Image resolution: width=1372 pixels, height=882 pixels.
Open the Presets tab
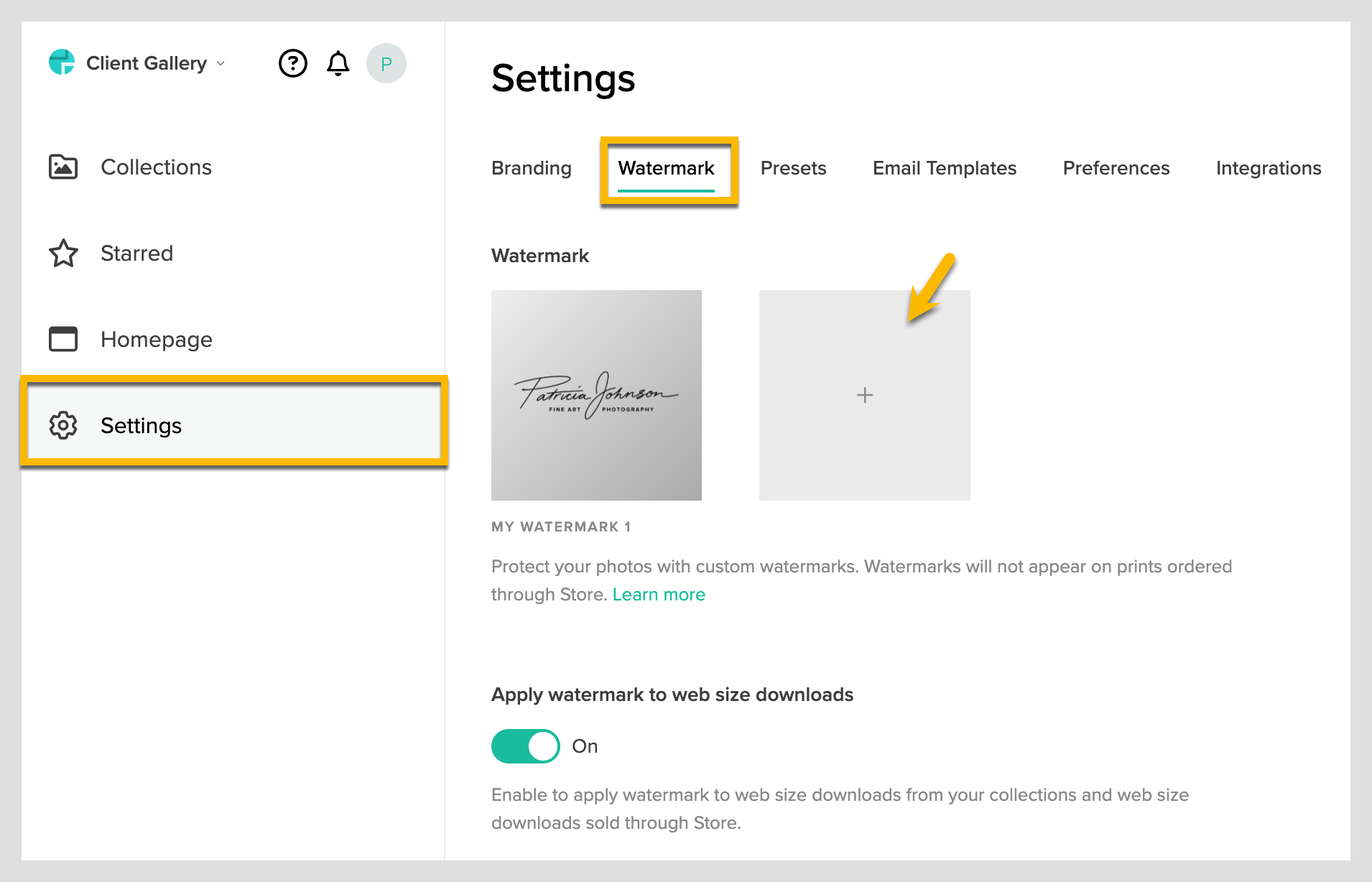pyautogui.click(x=793, y=168)
